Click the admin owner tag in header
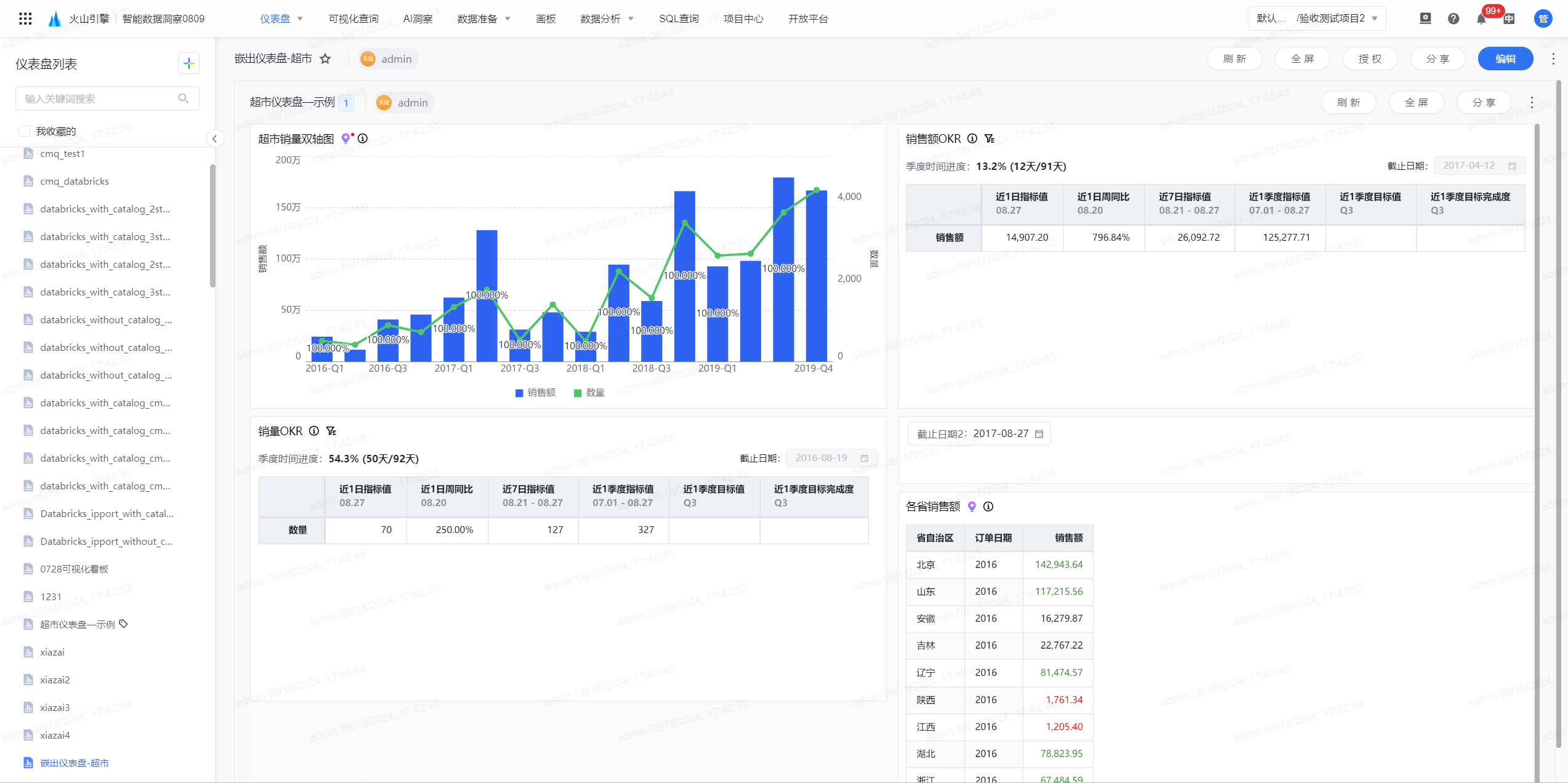 (387, 58)
